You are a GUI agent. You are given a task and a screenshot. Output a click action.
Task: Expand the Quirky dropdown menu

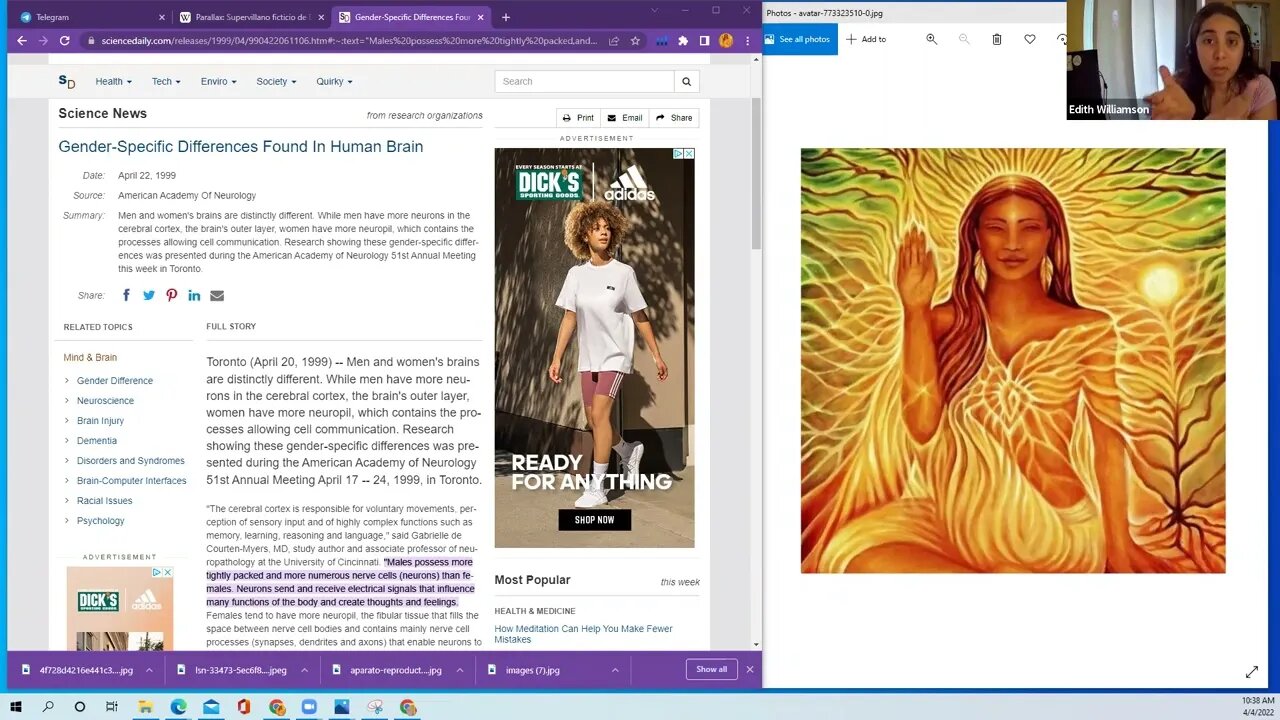pos(334,82)
